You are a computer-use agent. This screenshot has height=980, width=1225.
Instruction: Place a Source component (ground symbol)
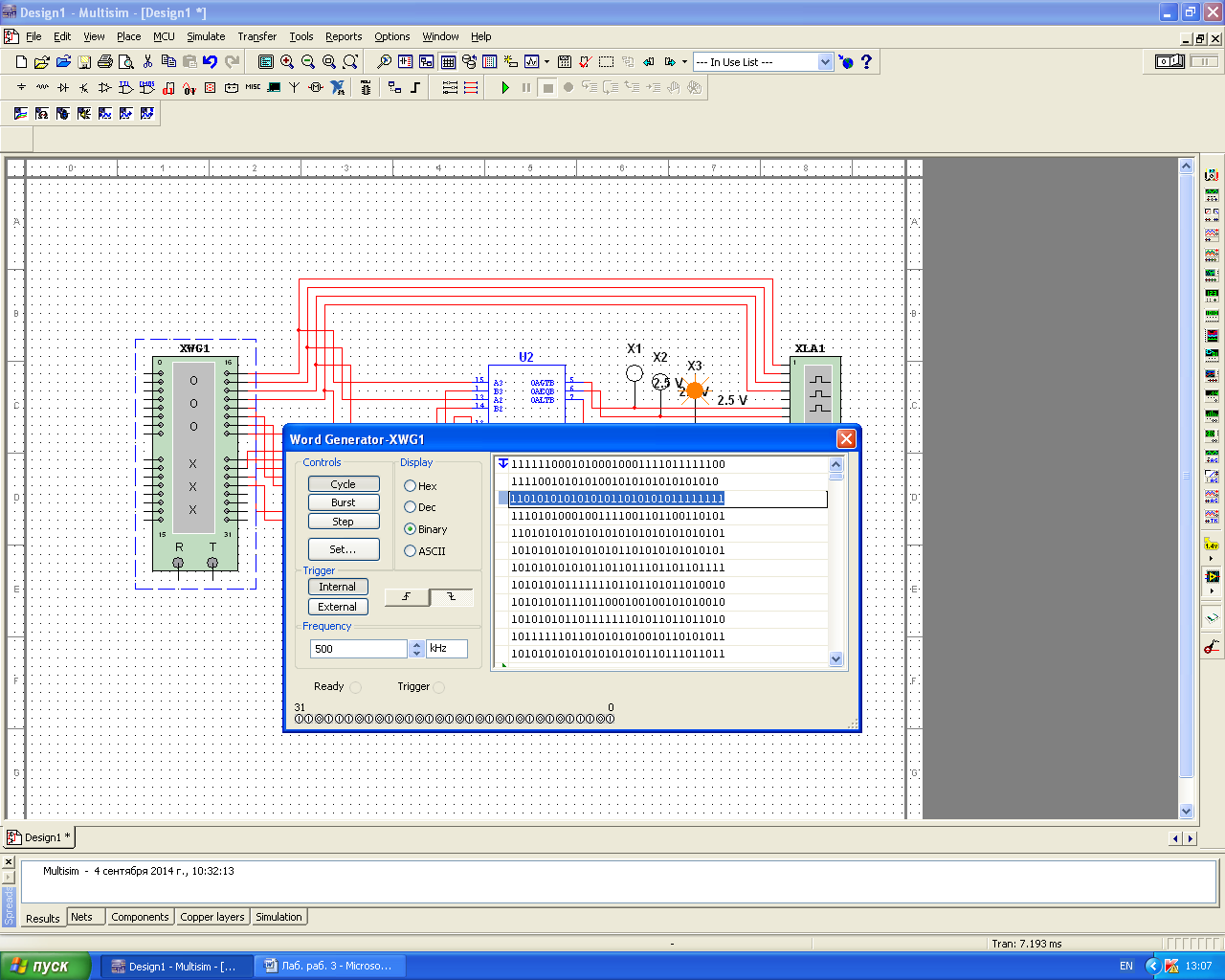click(x=21, y=87)
